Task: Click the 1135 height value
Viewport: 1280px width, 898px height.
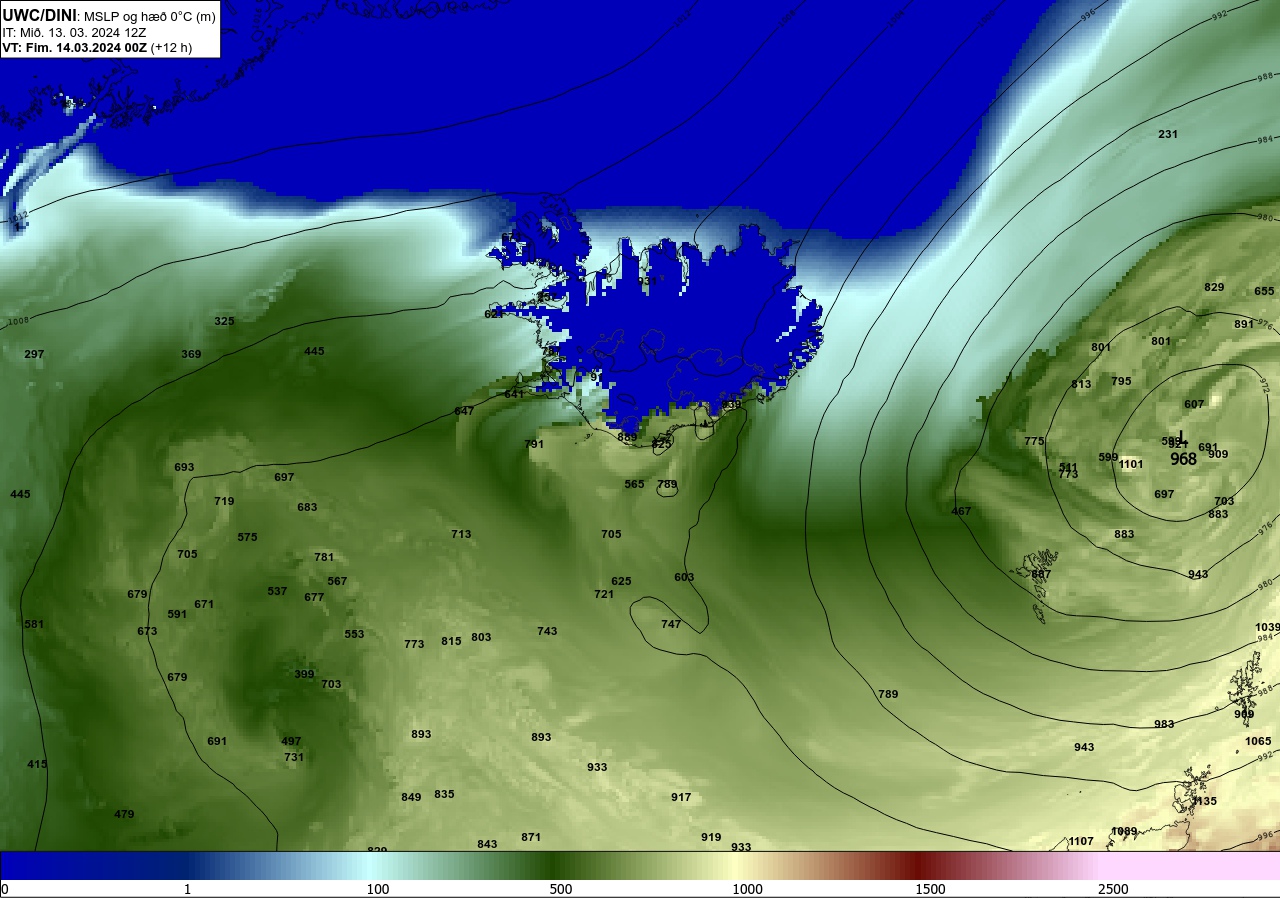Action: [x=1205, y=801]
